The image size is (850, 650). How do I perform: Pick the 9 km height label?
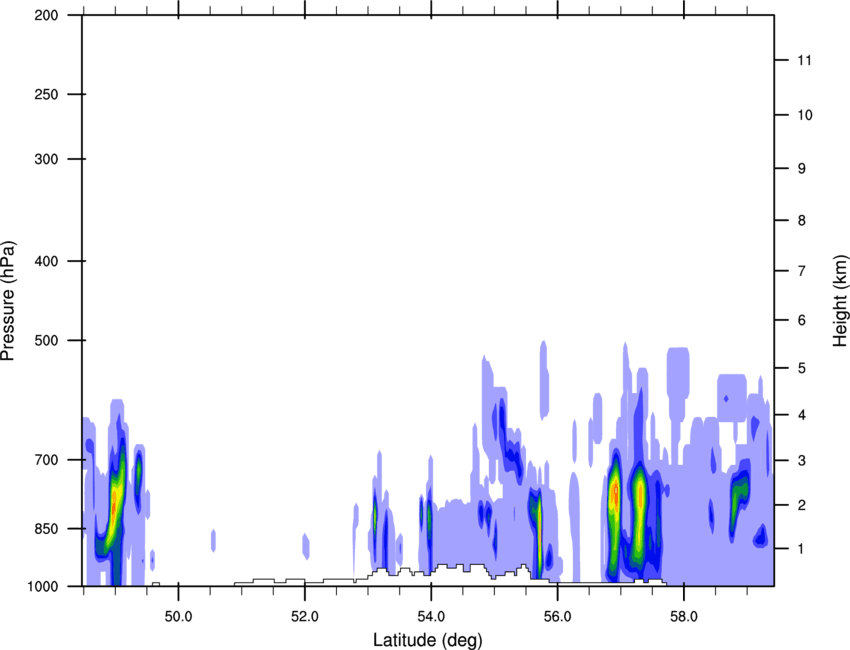pos(801,169)
